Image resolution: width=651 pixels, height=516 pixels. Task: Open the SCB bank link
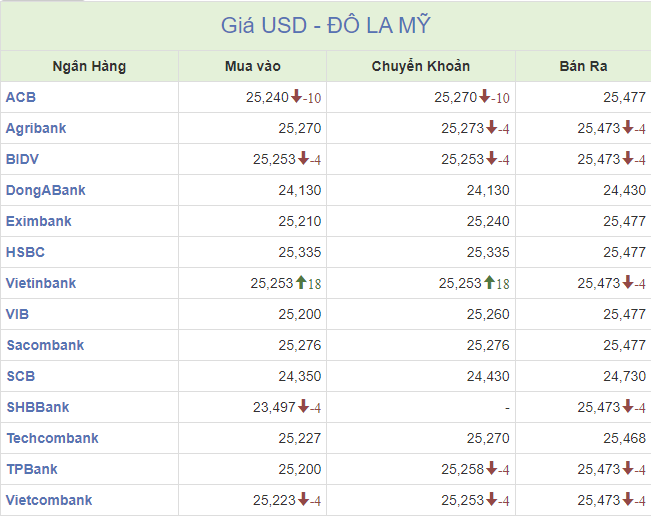pos(21,376)
